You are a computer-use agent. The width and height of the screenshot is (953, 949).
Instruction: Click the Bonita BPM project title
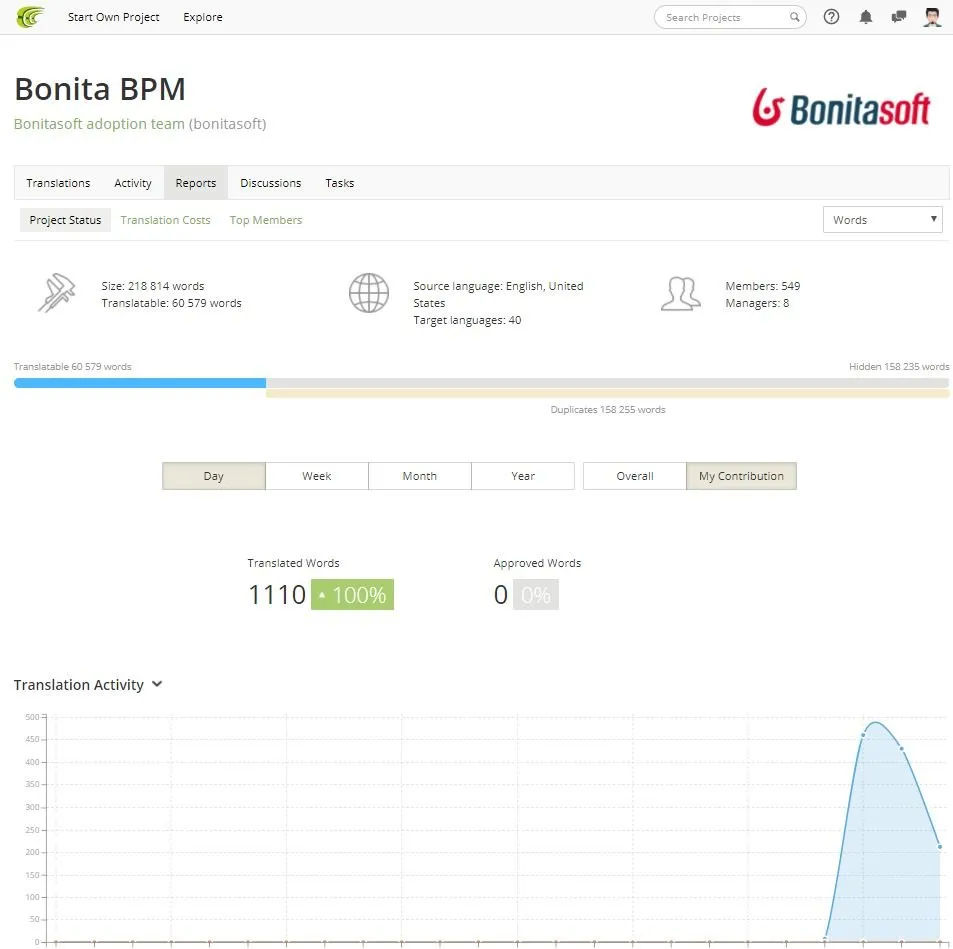click(100, 89)
